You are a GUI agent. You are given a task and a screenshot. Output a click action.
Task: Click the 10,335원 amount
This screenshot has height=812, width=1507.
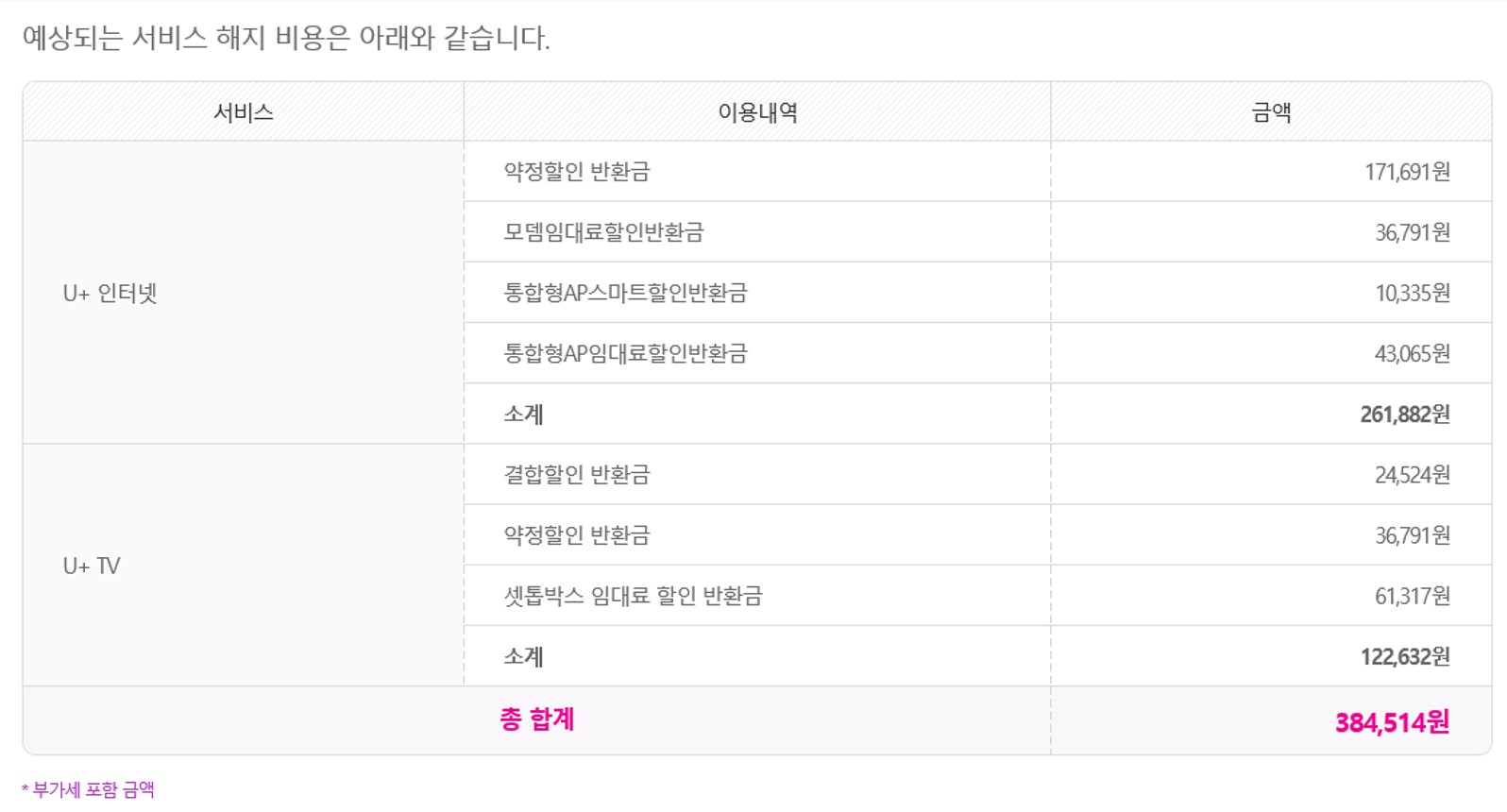(1412, 293)
